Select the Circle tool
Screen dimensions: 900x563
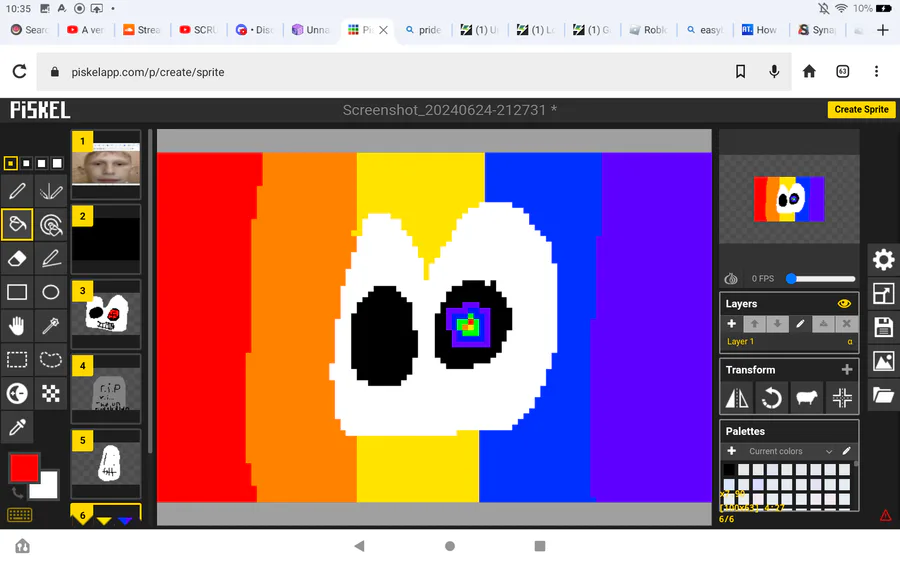(51, 292)
